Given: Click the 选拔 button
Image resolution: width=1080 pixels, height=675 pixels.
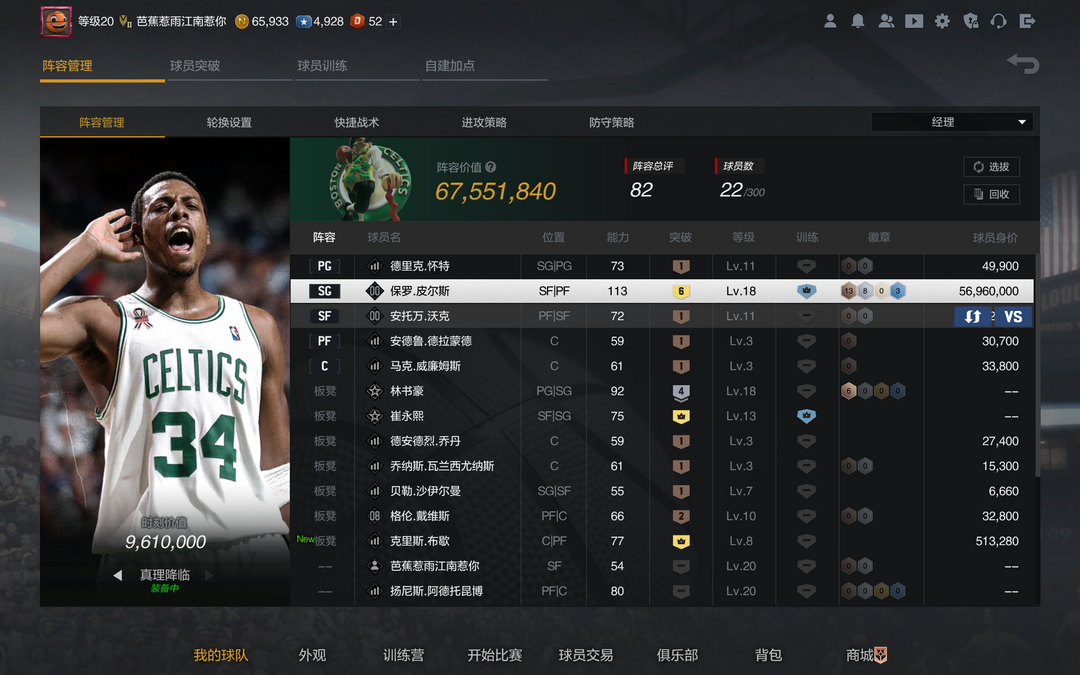Looking at the screenshot, I should (x=991, y=167).
